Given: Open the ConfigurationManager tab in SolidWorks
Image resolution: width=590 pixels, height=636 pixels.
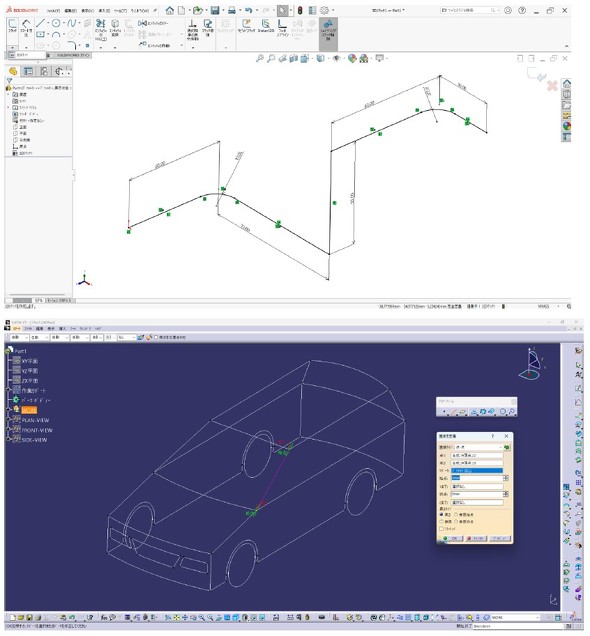Looking at the screenshot, I should point(43,71).
